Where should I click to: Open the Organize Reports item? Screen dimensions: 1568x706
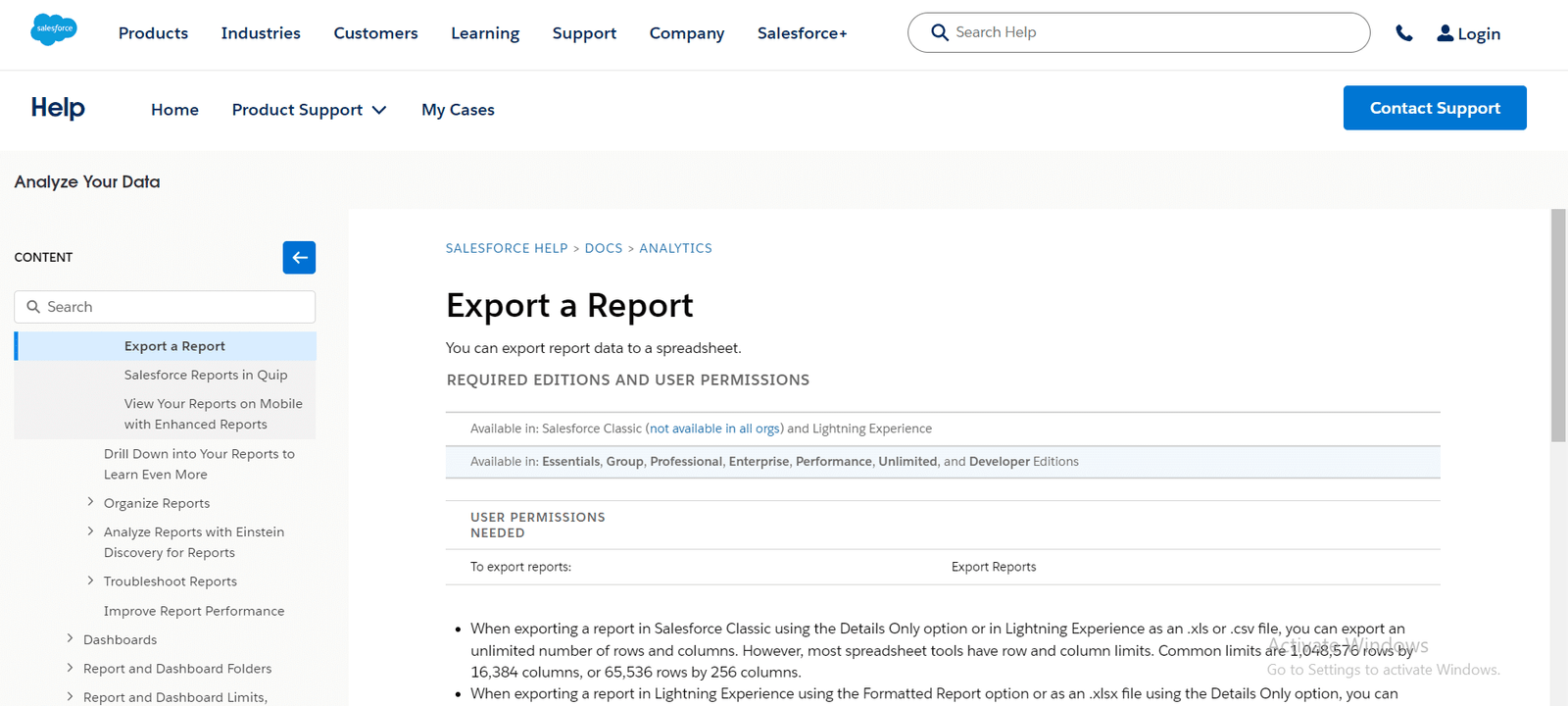pyautogui.click(x=157, y=503)
